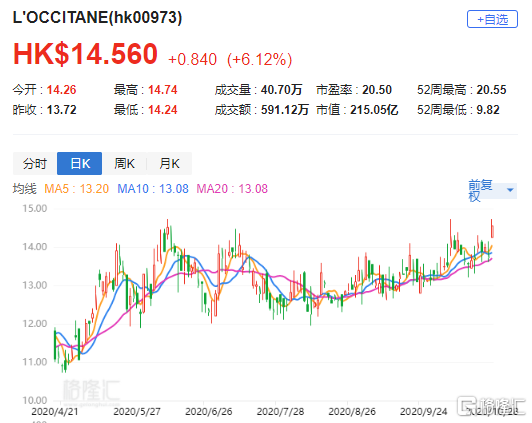Click the 今开 value 14.26
532x423 pixels.
61,90
